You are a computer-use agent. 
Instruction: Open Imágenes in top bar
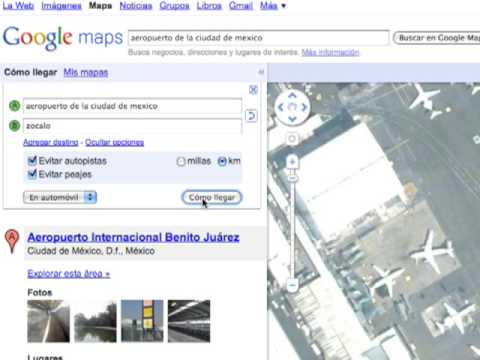pyautogui.click(x=61, y=6)
